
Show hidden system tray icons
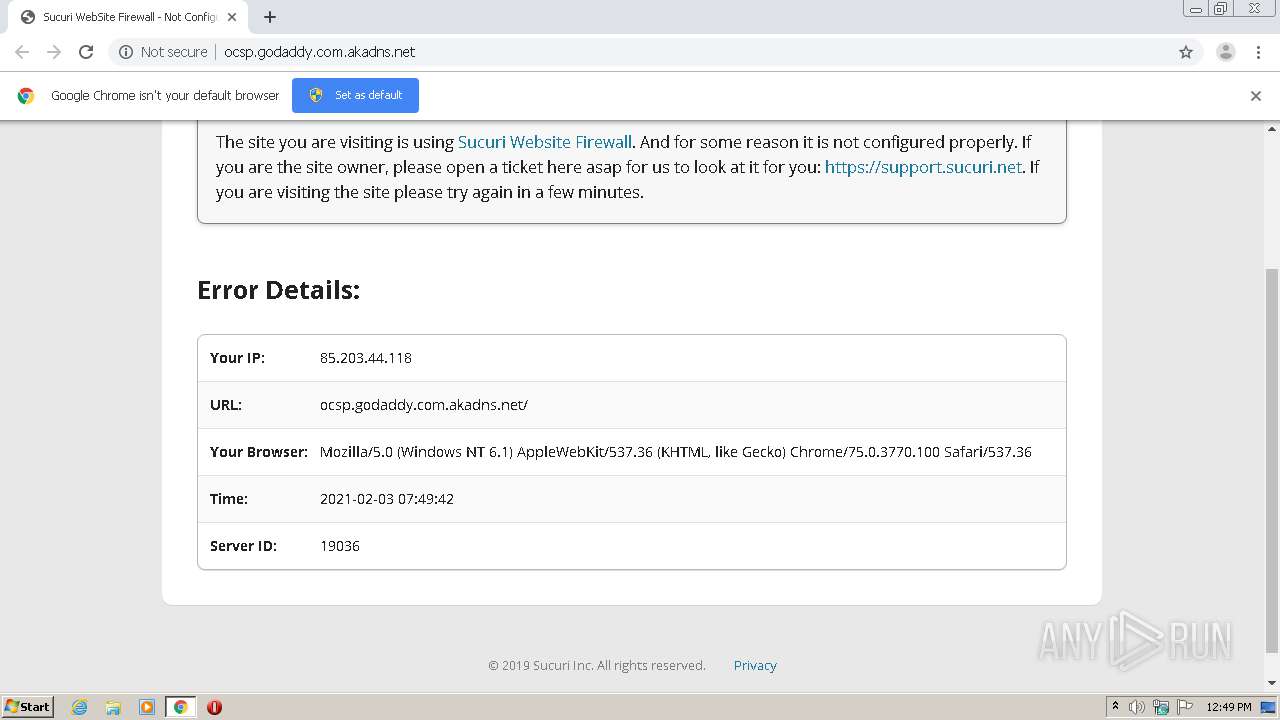coord(1115,707)
